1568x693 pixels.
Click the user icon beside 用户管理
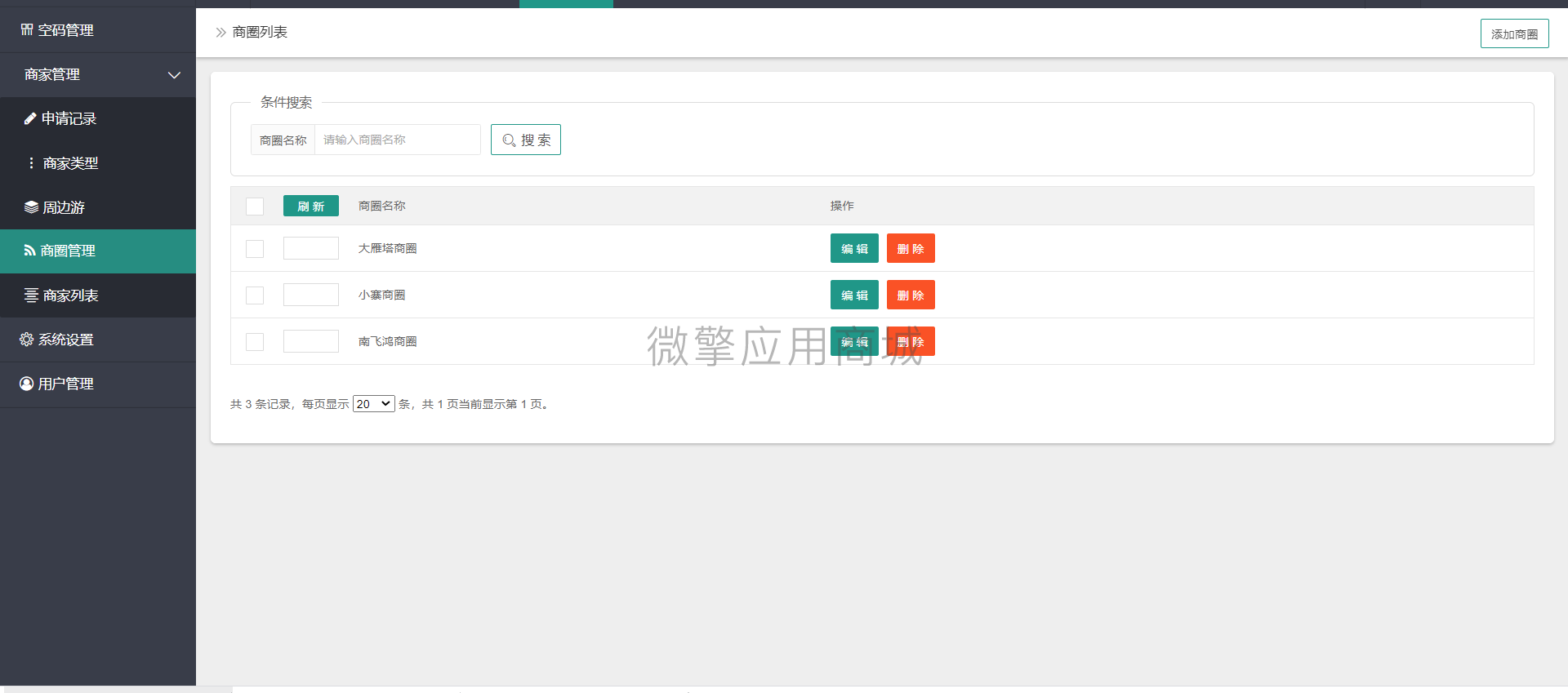coord(27,384)
